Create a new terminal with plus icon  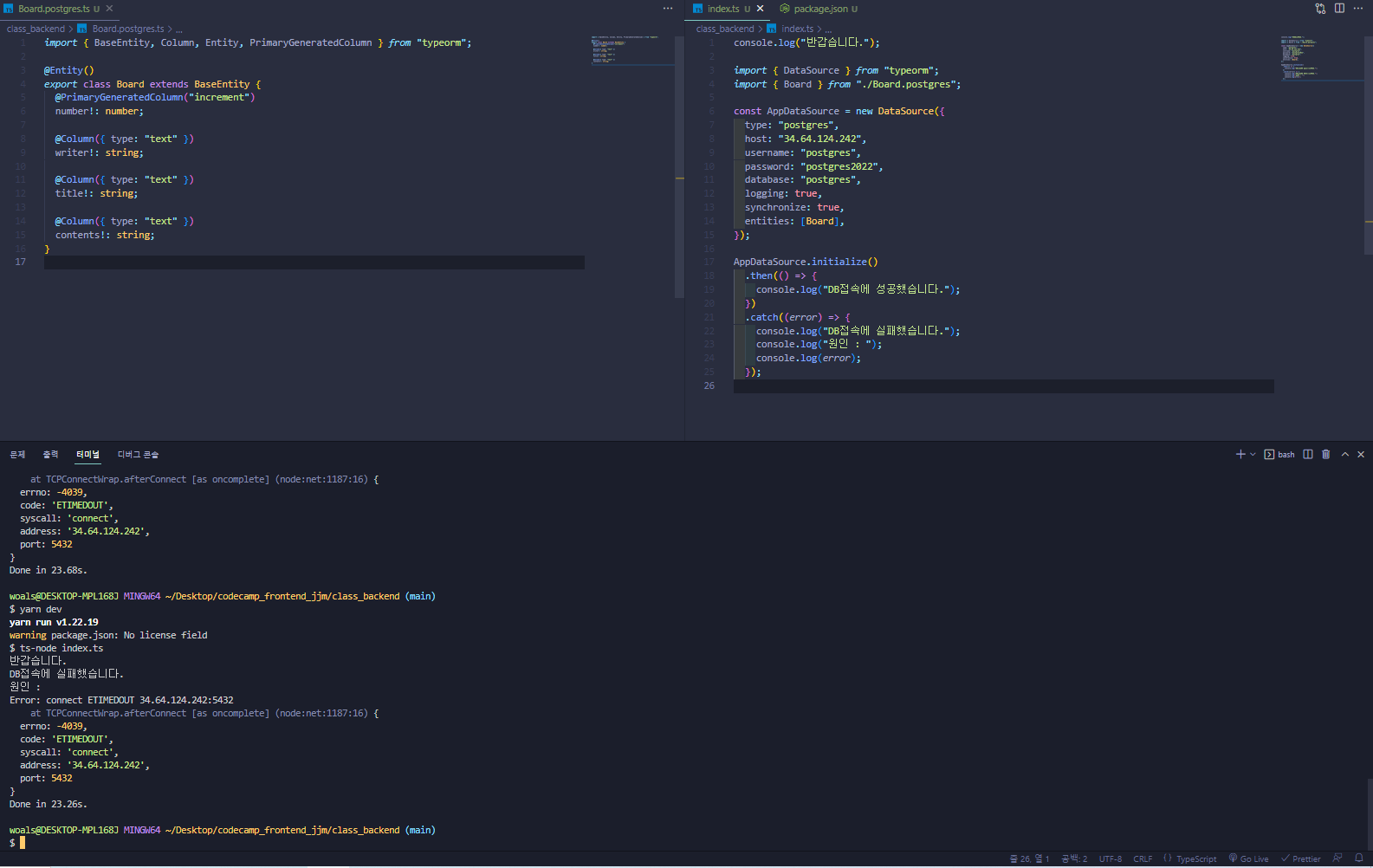(1240, 454)
